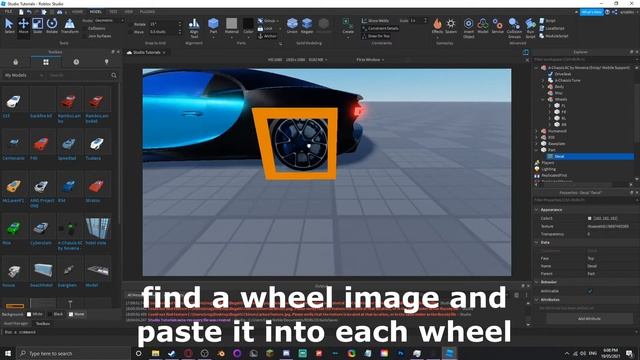Switch to the TEST ribbon tab
The width and height of the screenshot is (640, 360).
pos(113,12)
